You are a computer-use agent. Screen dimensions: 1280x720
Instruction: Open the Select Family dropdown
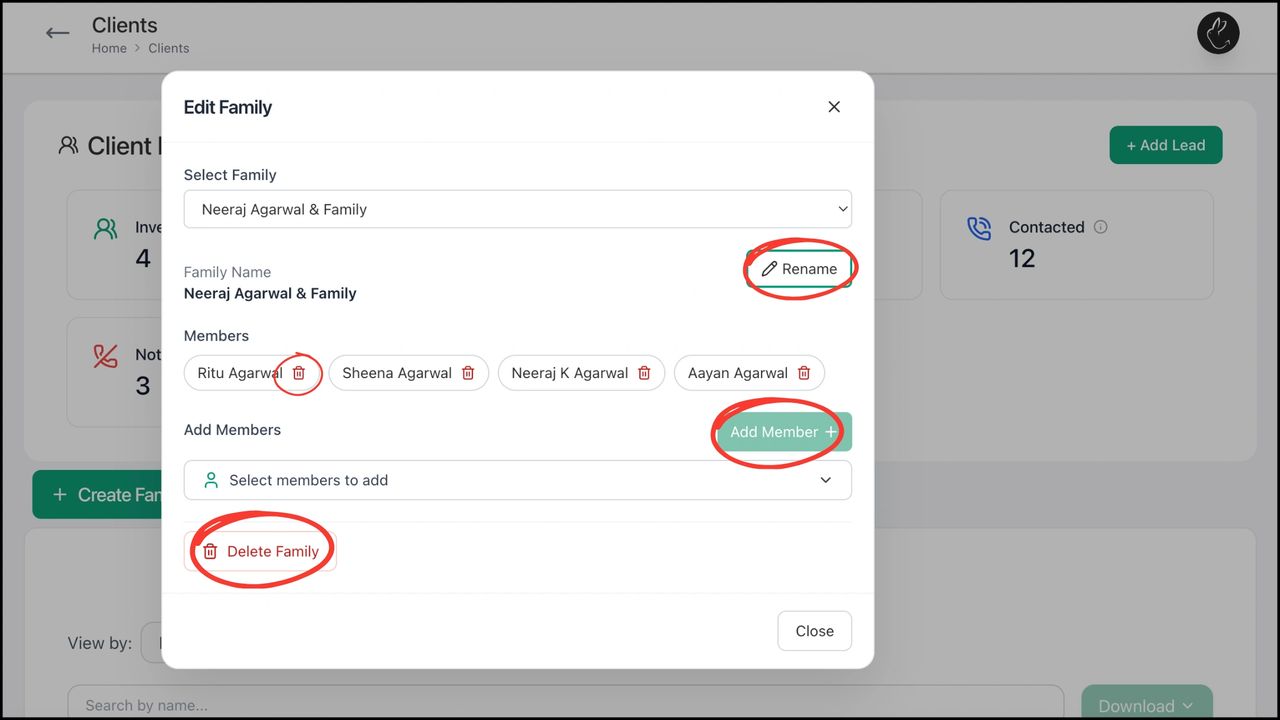pos(517,209)
